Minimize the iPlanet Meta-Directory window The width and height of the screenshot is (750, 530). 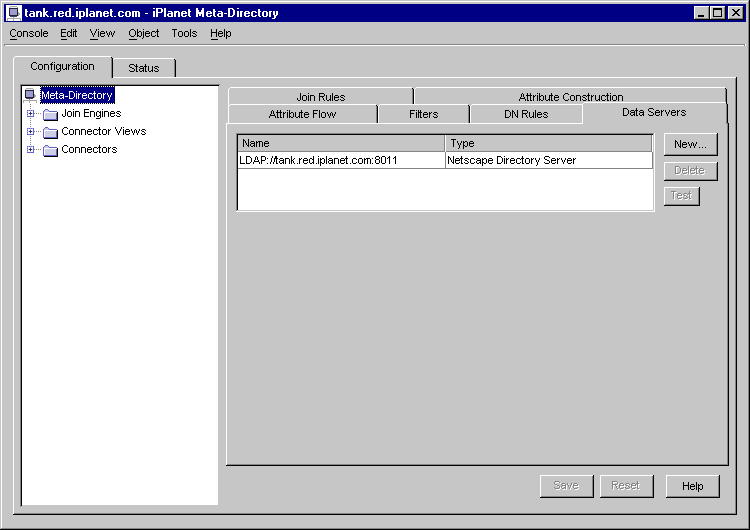[701, 13]
